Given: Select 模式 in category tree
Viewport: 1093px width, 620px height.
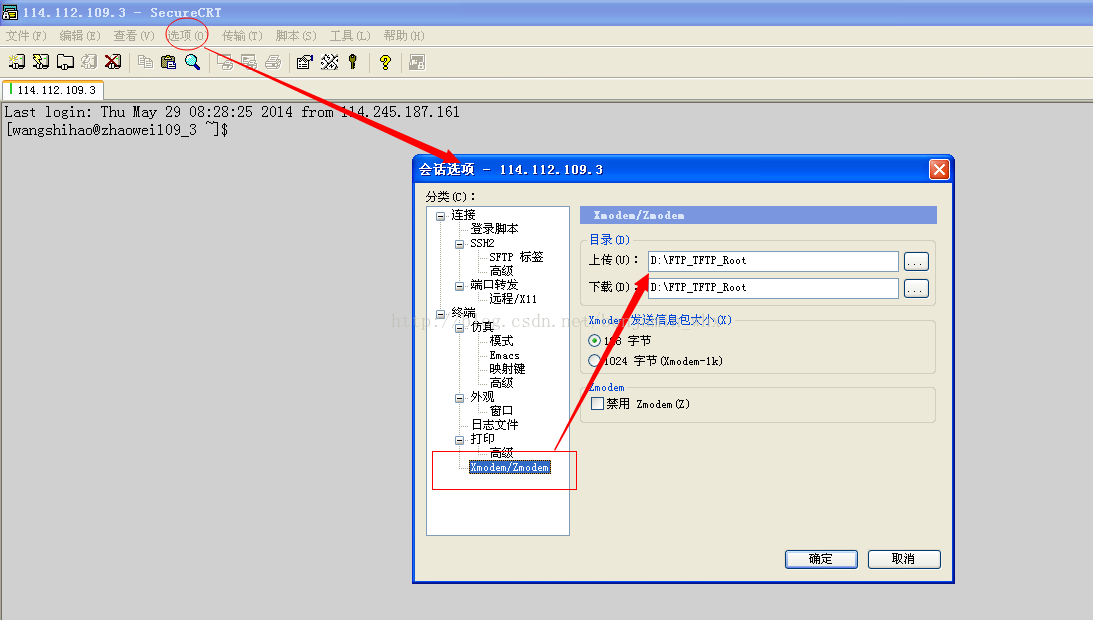Looking at the screenshot, I should 501,340.
